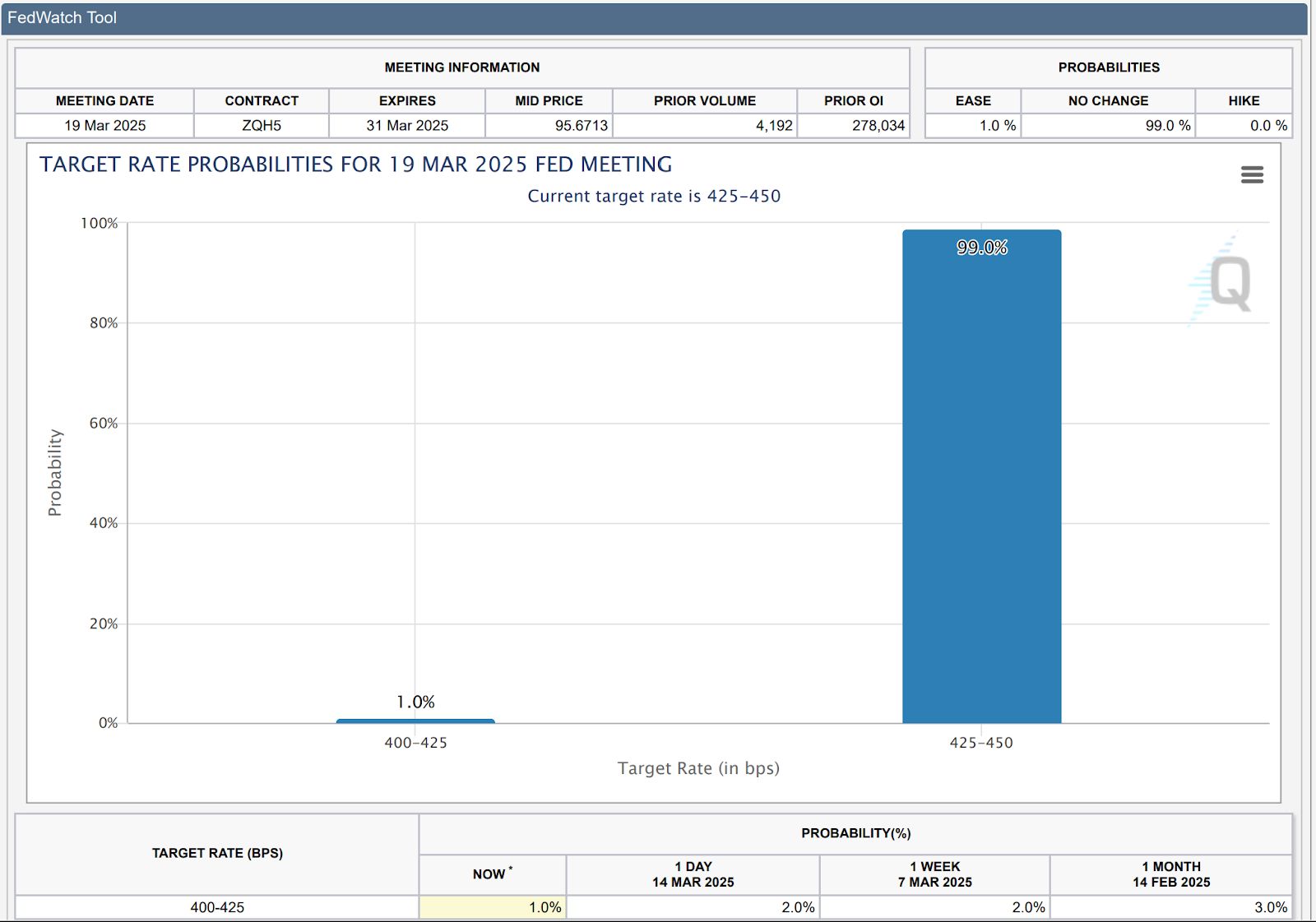The height and width of the screenshot is (922, 1316).
Task: Select the 400-425 target rate table row
Action: tap(217, 907)
